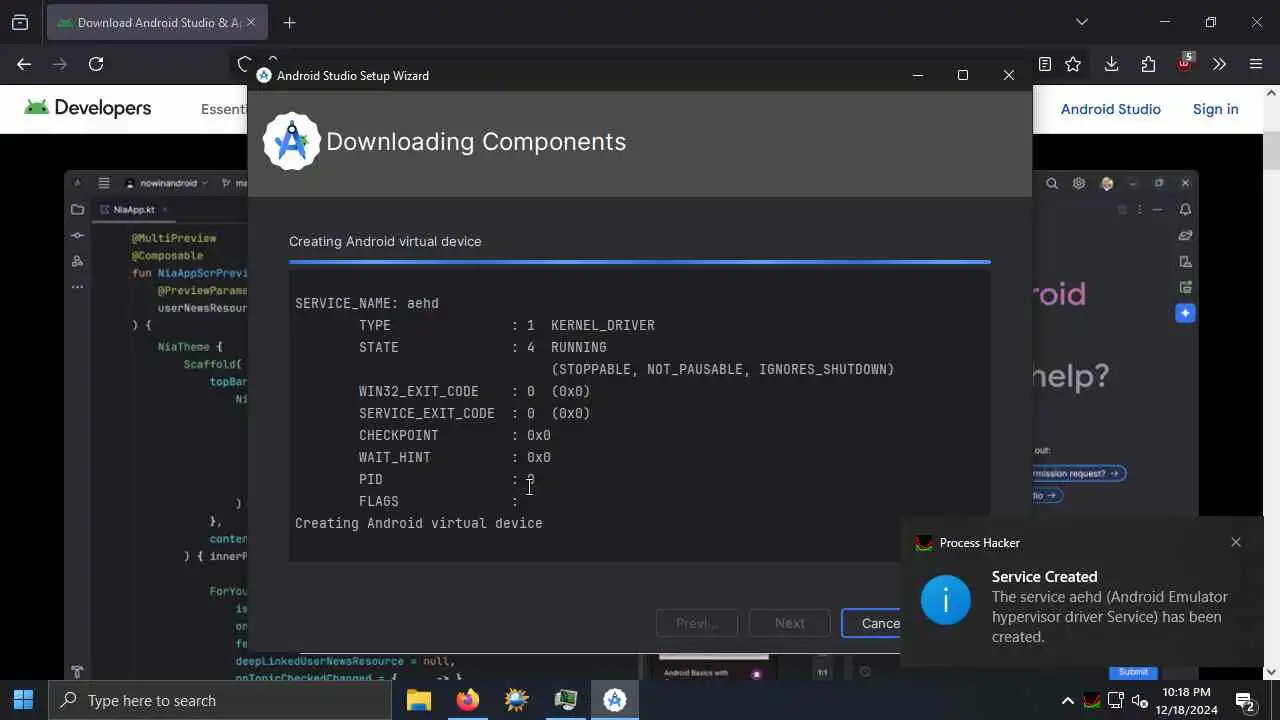Click the 'CHECKPOINT' log line
The image size is (1280, 720).
point(455,435)
